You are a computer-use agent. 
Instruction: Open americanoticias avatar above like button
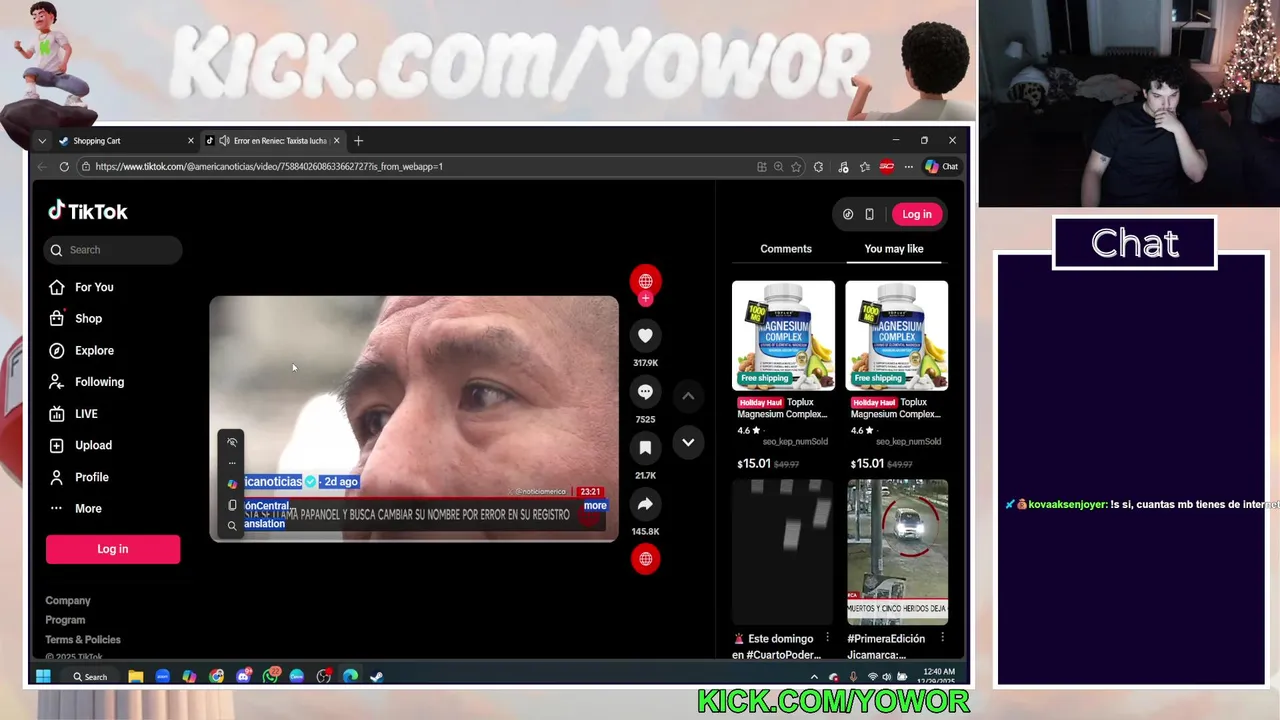[645, 281]
